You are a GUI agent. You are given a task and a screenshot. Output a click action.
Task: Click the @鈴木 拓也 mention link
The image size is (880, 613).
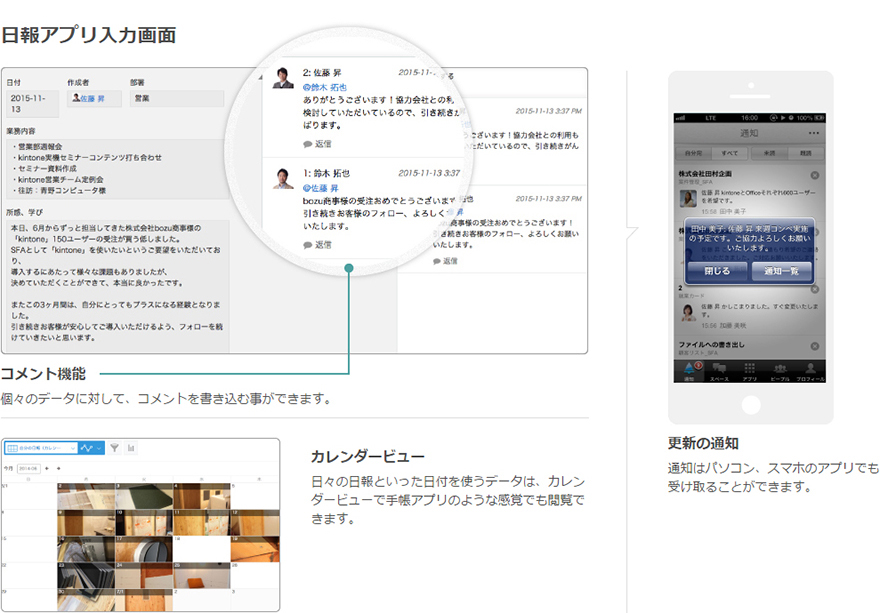(325, 88)
